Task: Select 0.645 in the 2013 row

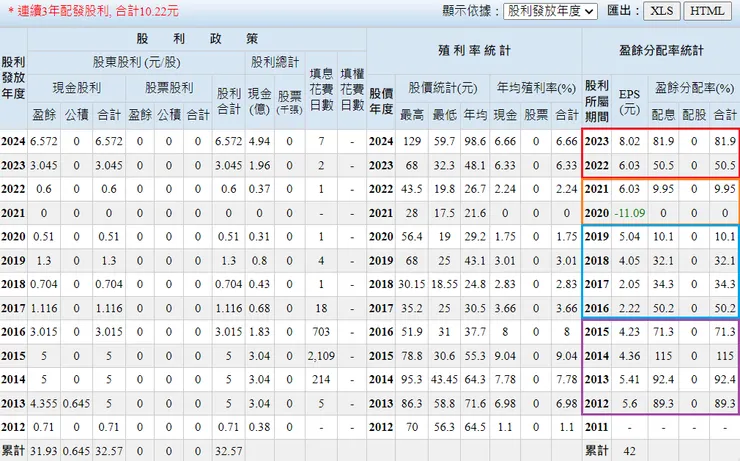Action: 76,403
